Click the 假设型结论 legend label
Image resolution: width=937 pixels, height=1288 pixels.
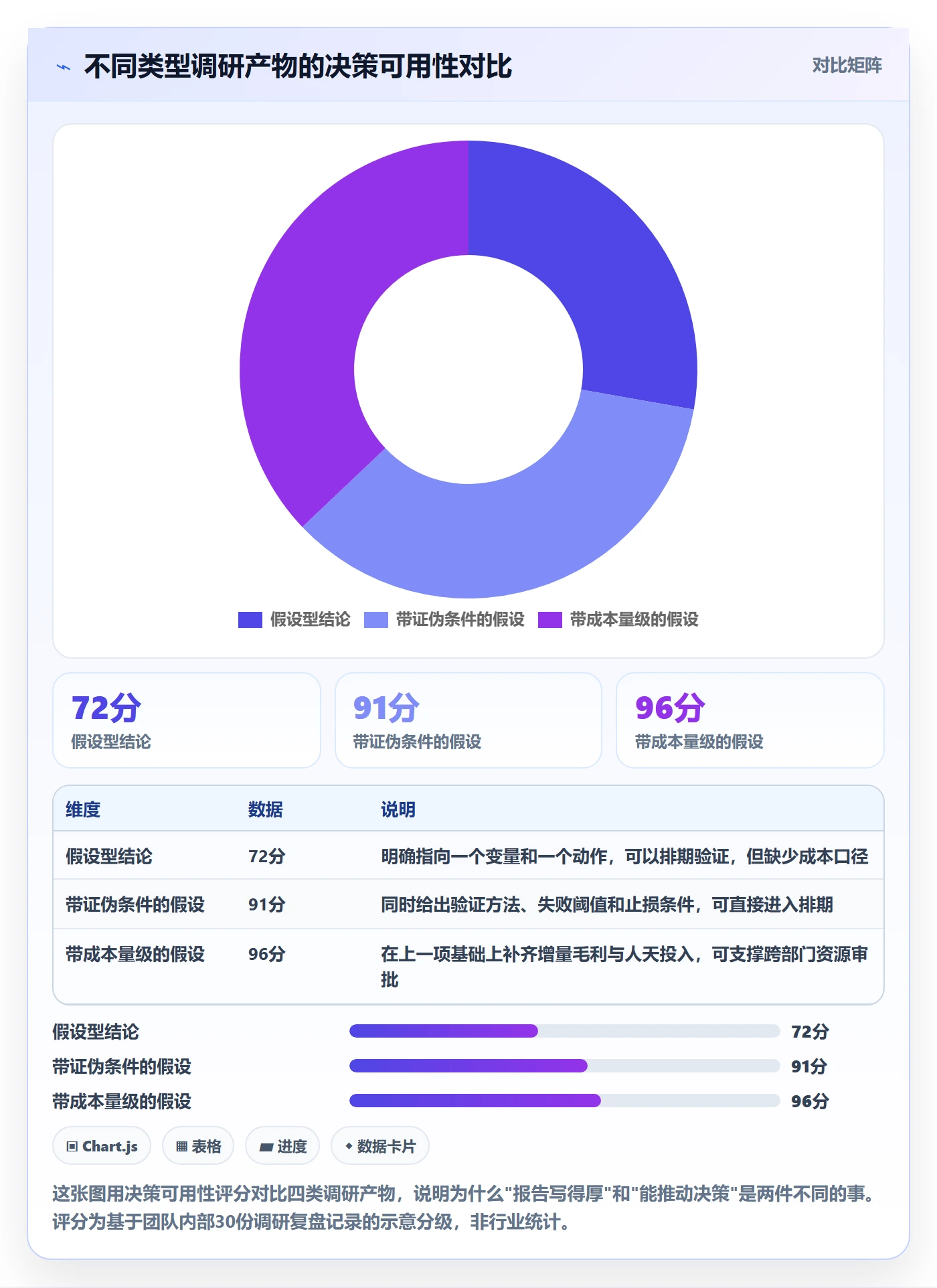310,620
